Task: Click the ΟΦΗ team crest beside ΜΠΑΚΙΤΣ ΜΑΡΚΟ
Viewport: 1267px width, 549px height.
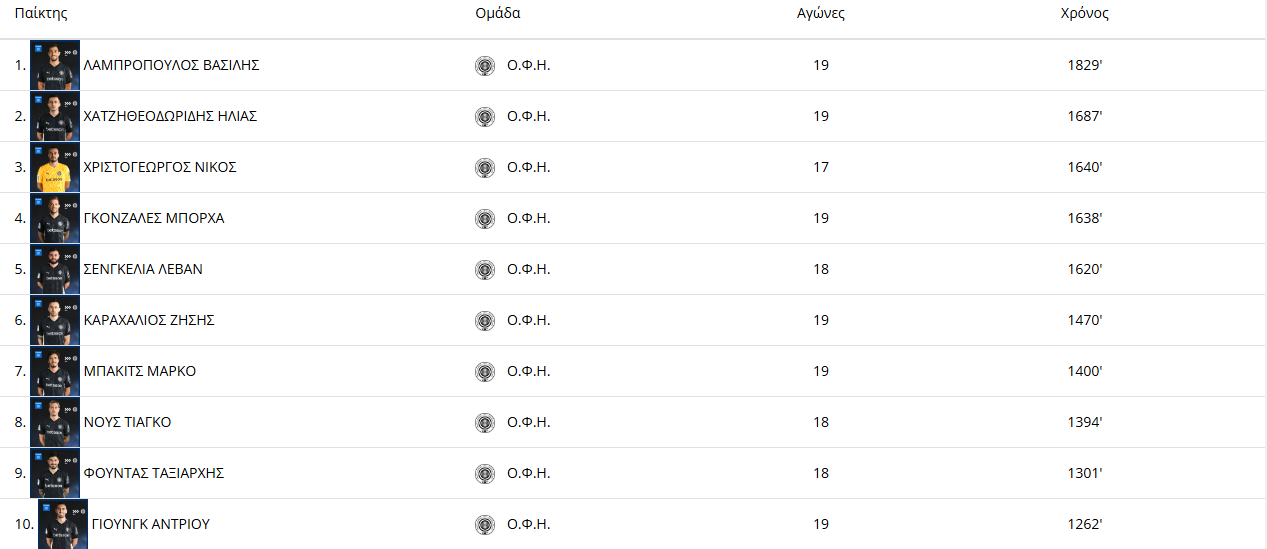Action: 485,372
